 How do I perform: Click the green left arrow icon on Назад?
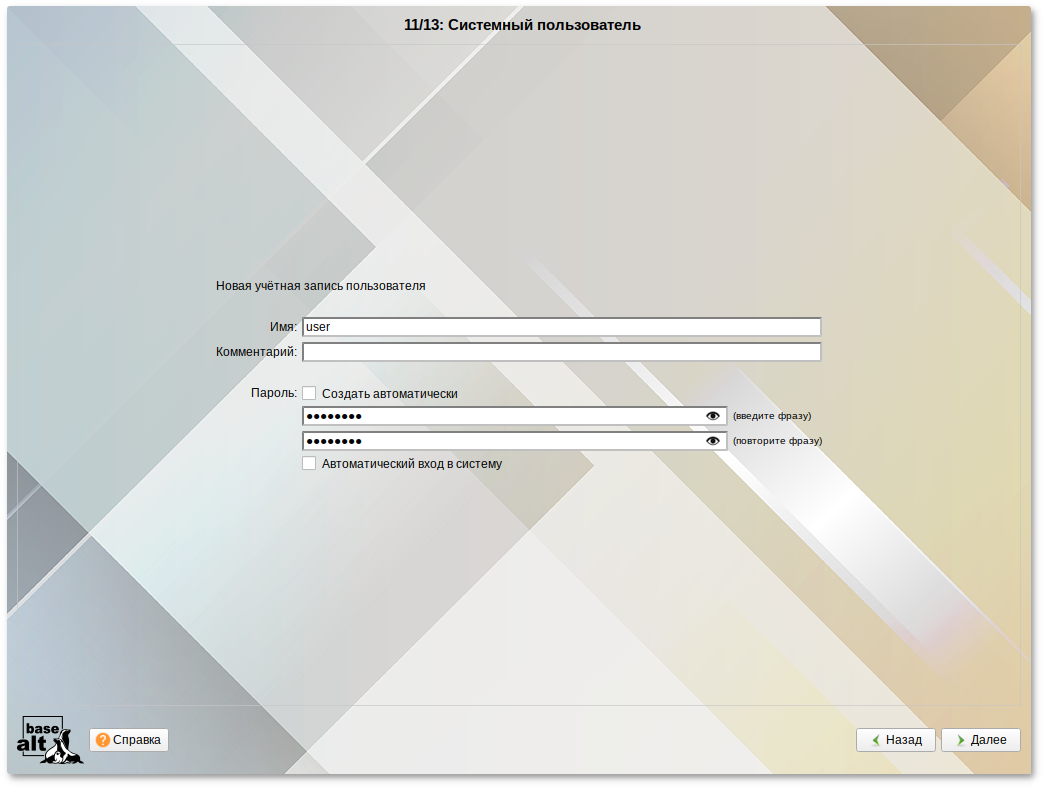[875, 740]
